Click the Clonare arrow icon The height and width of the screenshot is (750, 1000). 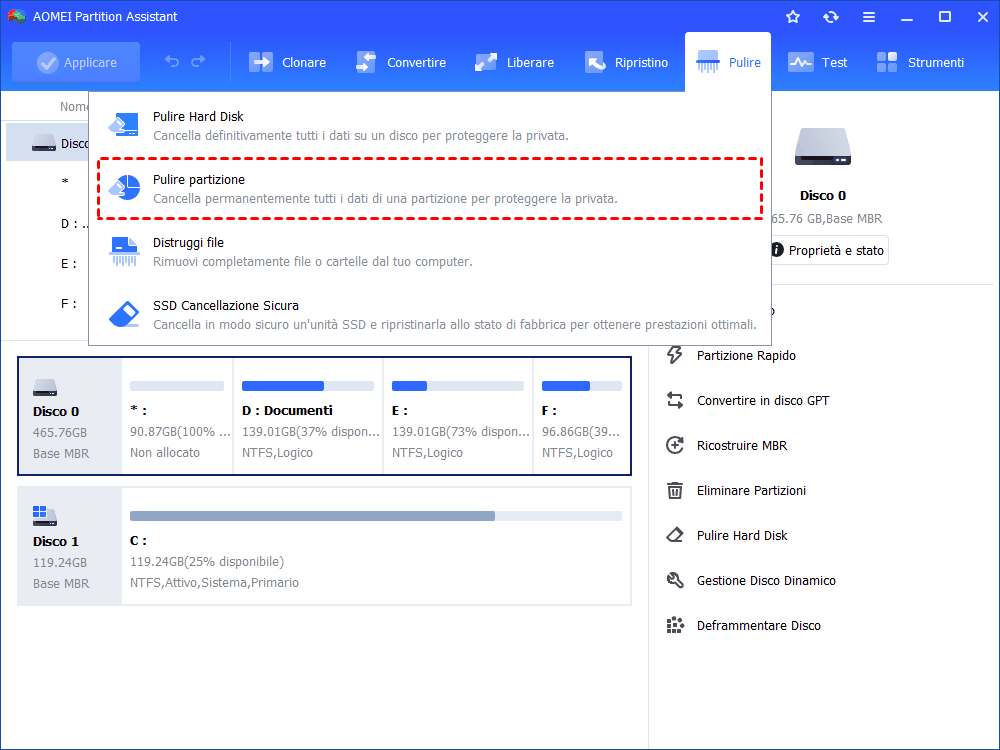click(x=261, y=62)
